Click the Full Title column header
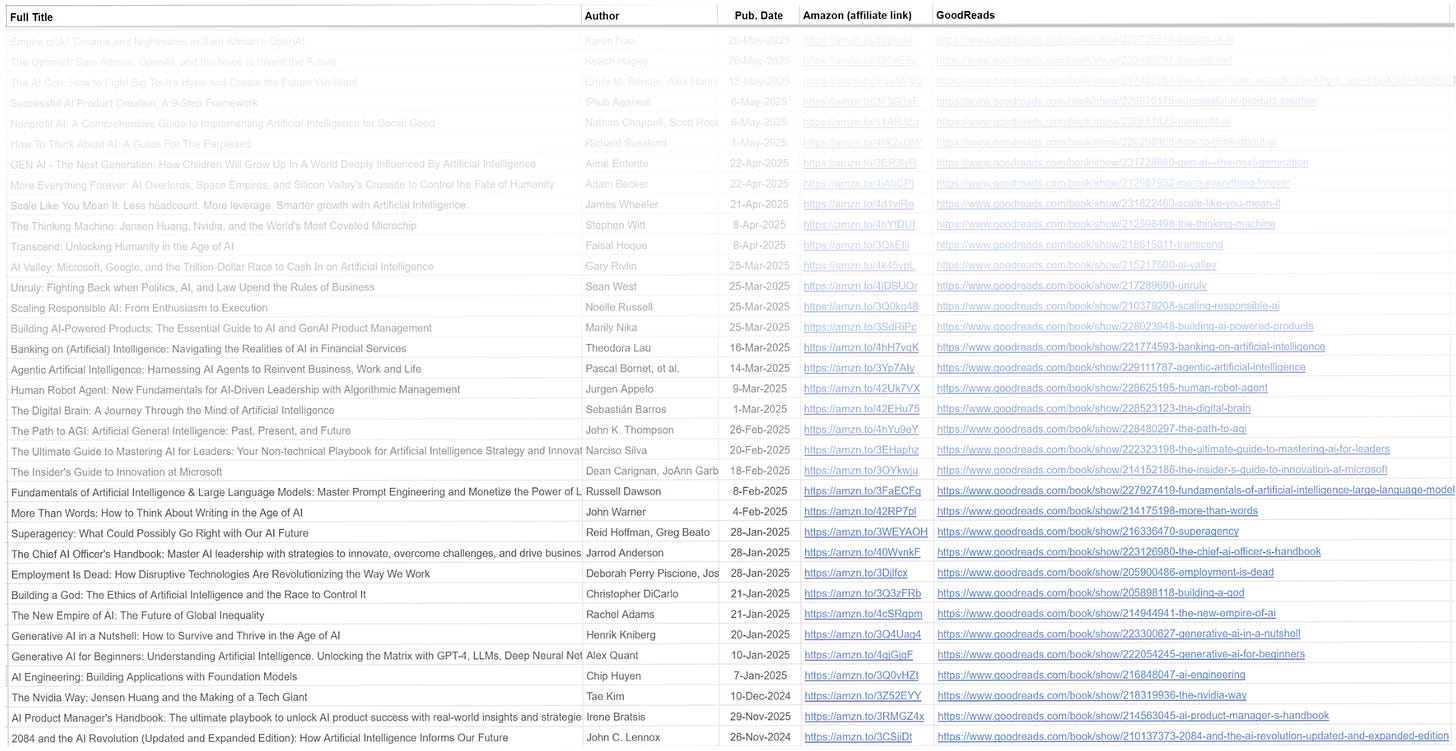The height and width of the screenshot is (751, 1456). pos(32,17)
